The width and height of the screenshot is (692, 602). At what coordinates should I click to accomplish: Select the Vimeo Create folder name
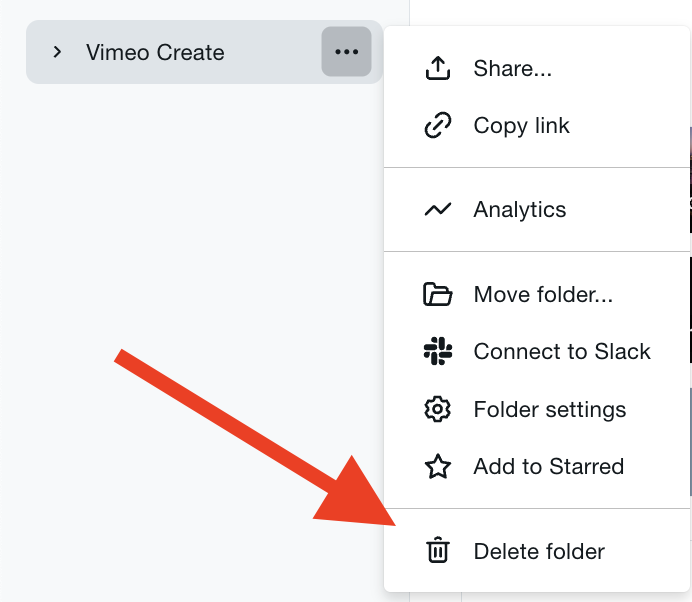tap(155, 52)
